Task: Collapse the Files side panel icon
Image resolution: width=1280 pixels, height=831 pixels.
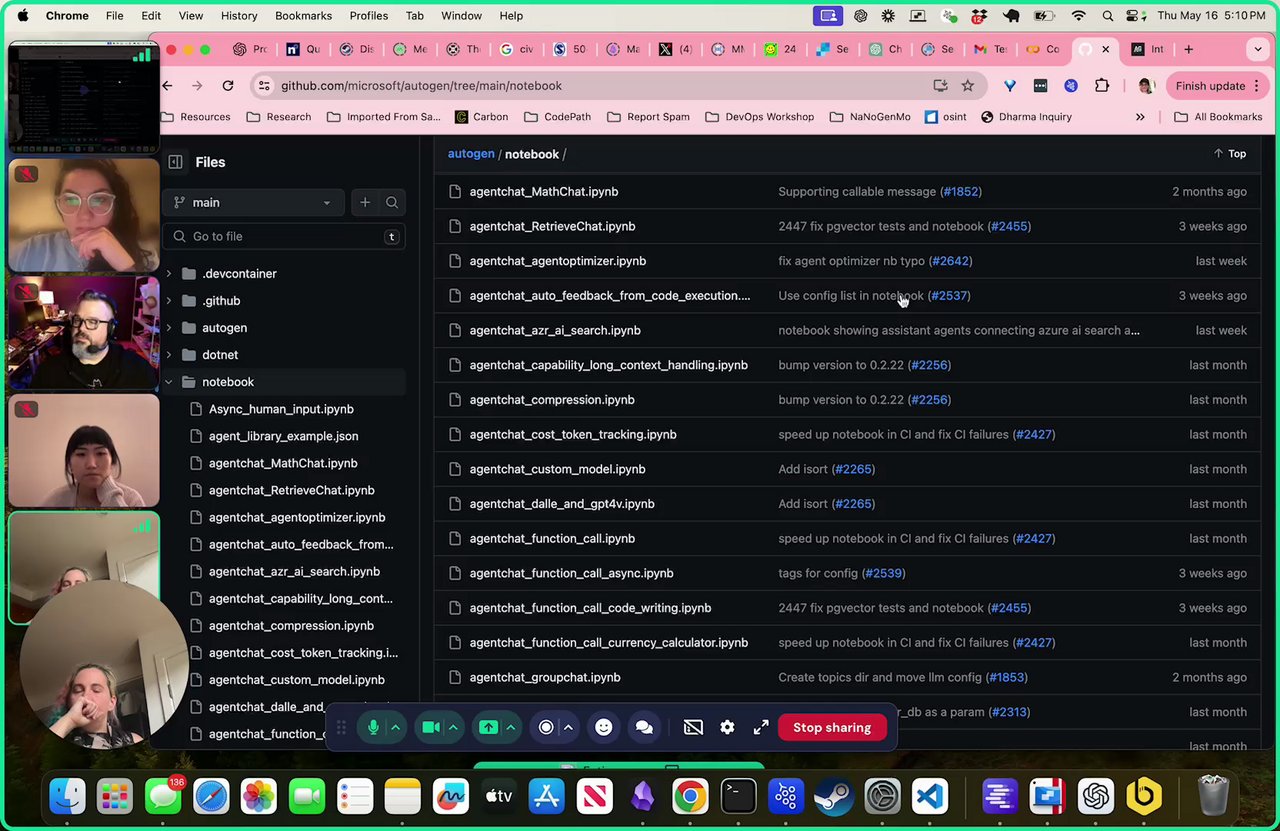Action: click(175, 162)
